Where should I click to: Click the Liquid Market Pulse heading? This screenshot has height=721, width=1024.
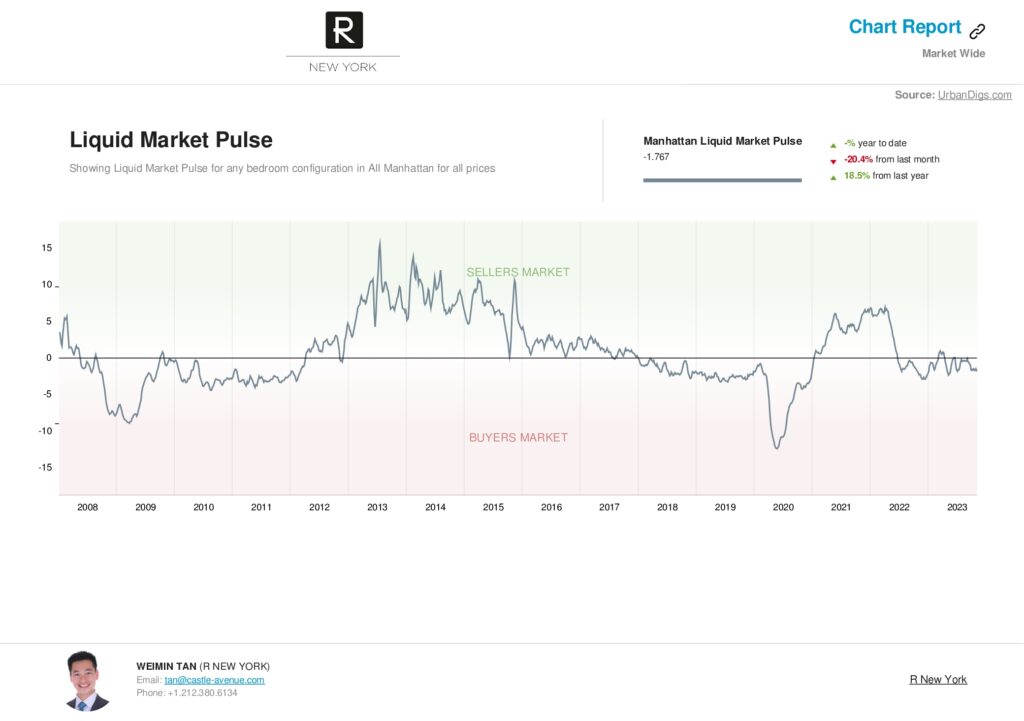(x=171, y=140)
